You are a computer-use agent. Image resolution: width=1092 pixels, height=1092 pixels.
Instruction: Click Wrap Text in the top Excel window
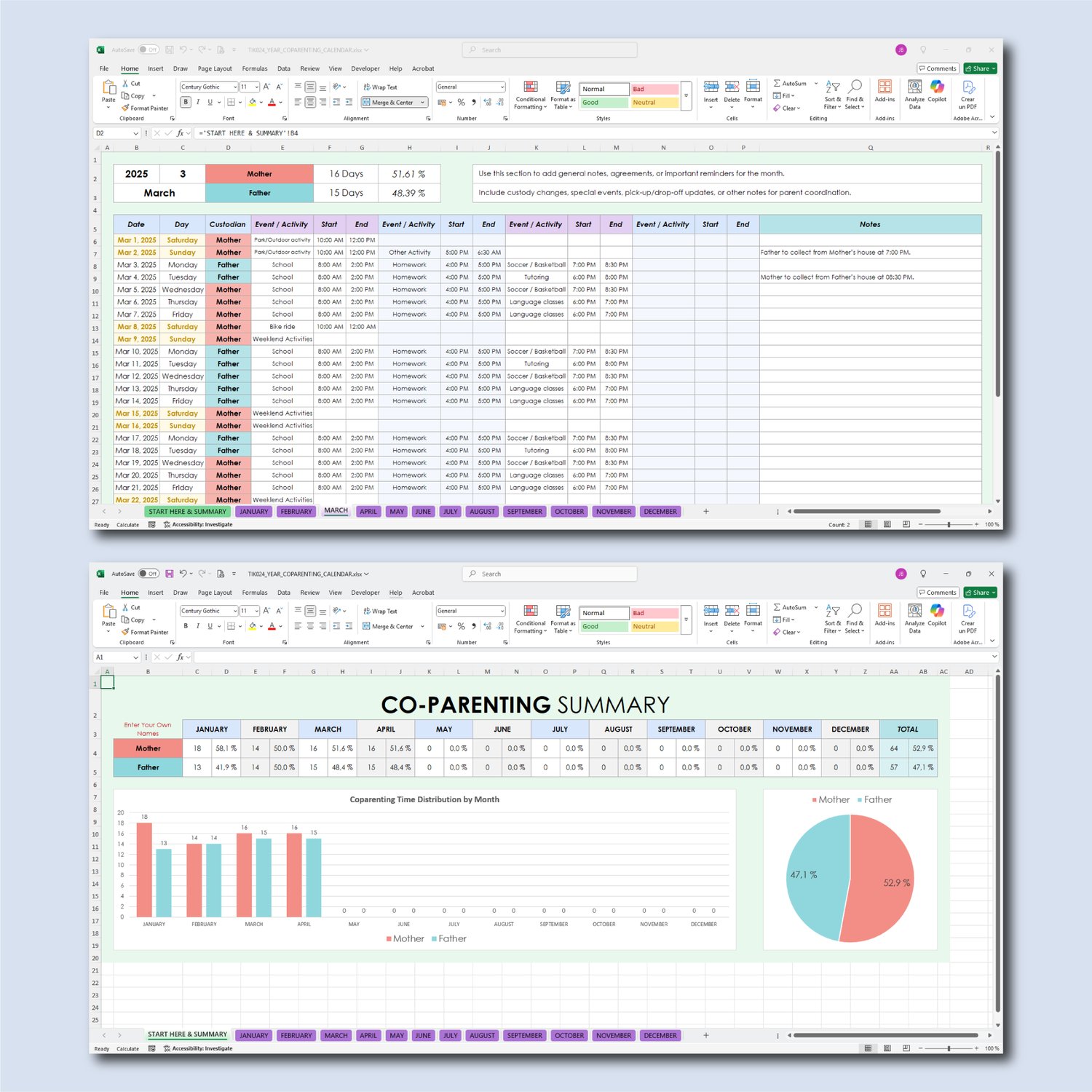pyautogui.click(x=381, y=87)
